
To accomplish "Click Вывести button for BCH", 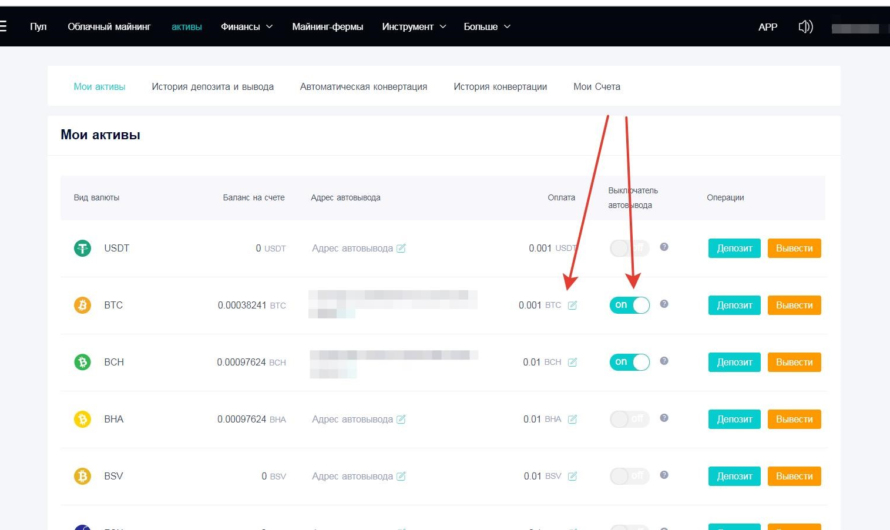I will (x=794, y=362).
